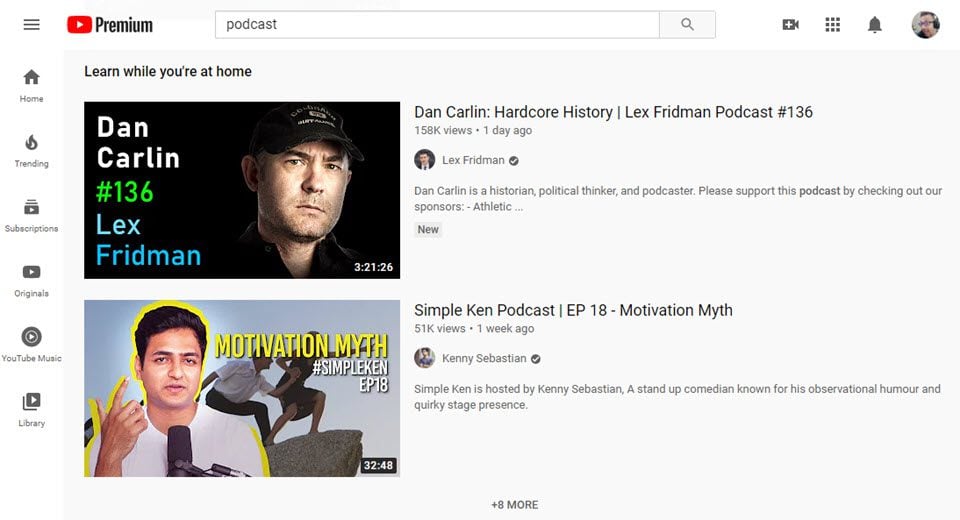Click the YouTube Premium logo
Viewport: 960px width, 520px height.
(110, 24)
